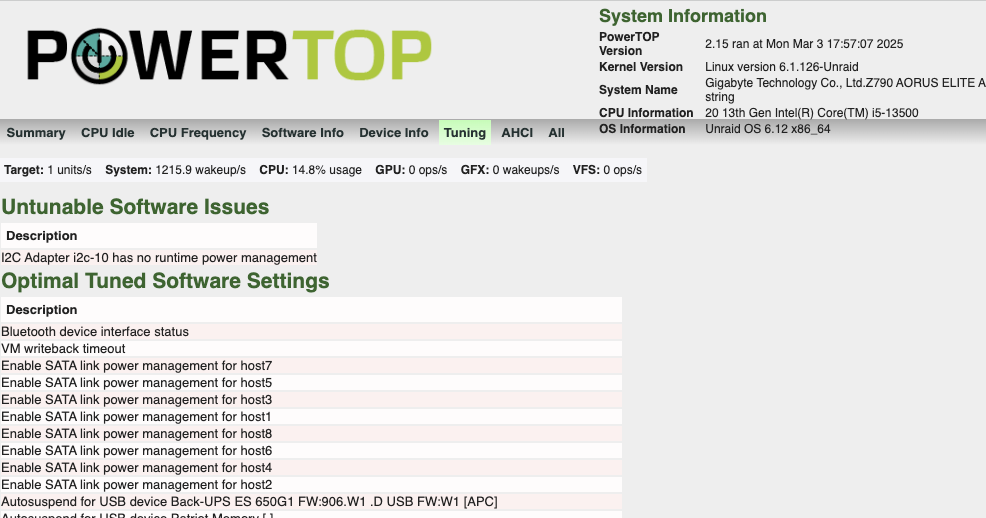
Task: Click SATA link power management host5 row
Action: pyautogui.click(x=311, y=382)
